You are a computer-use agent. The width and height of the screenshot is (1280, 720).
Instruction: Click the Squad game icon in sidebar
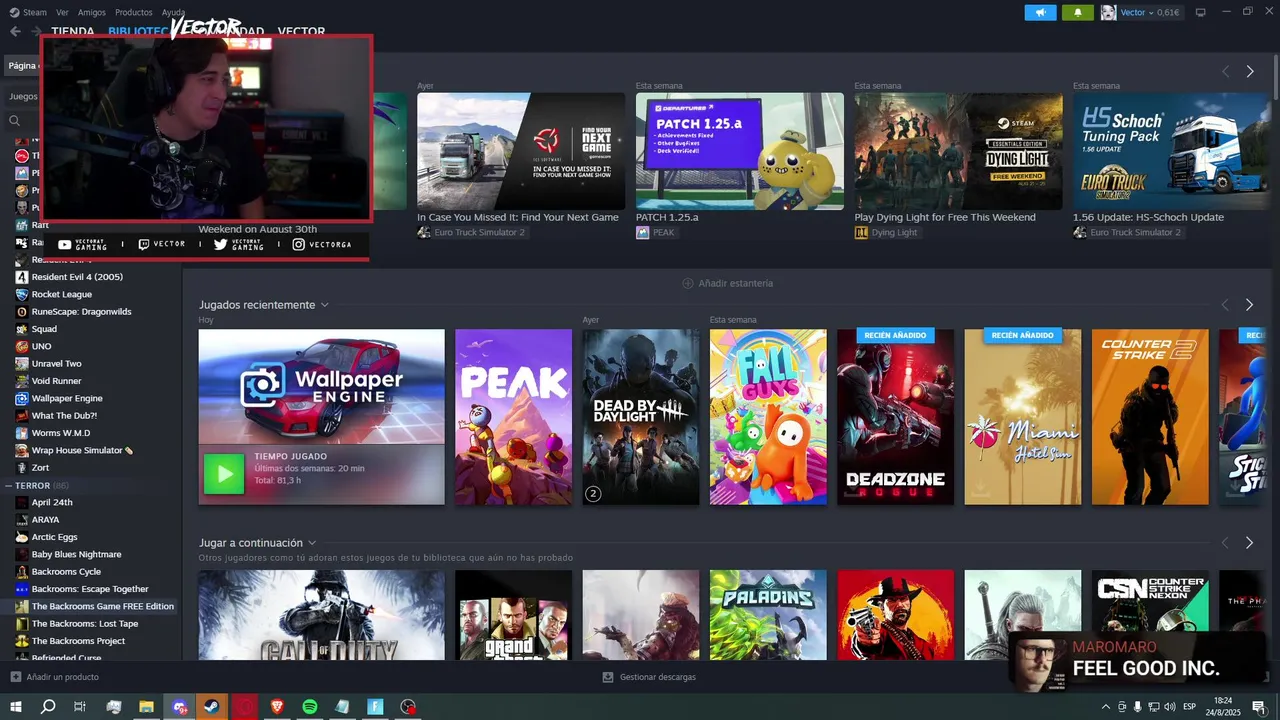click(x=22, y=329)
